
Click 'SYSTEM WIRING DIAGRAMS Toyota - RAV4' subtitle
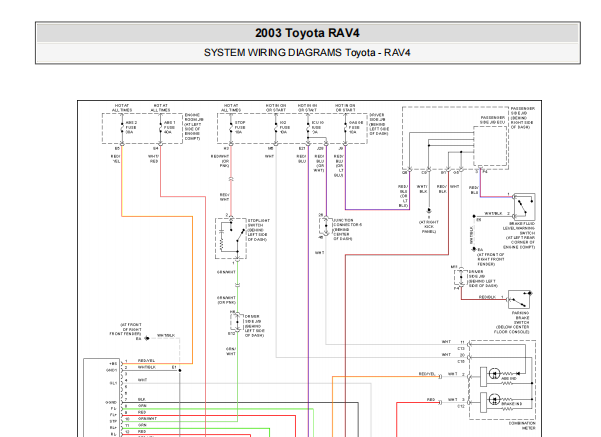[307, 53]
